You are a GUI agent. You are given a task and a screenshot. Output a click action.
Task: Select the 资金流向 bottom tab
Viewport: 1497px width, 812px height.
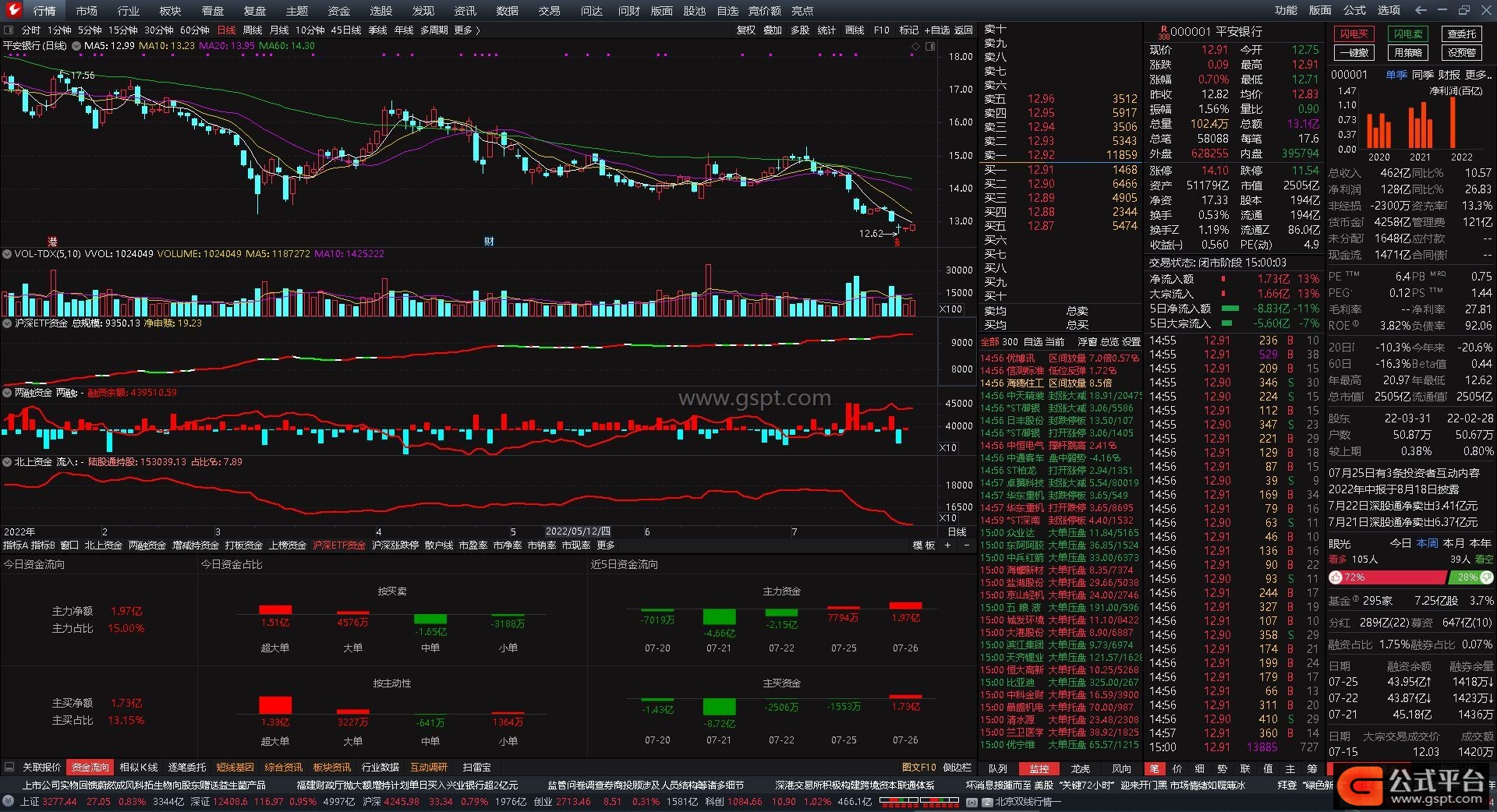click(x=90, y=768)
